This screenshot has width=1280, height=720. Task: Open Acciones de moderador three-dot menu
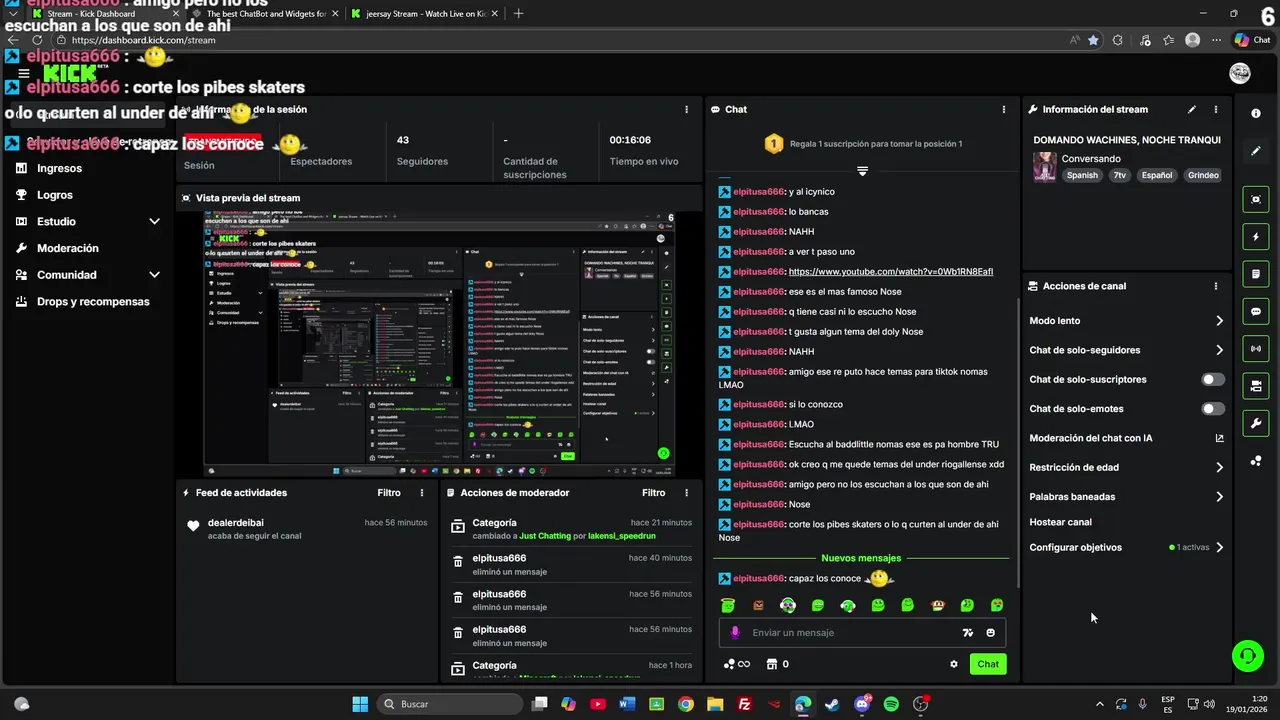(686, 493)
